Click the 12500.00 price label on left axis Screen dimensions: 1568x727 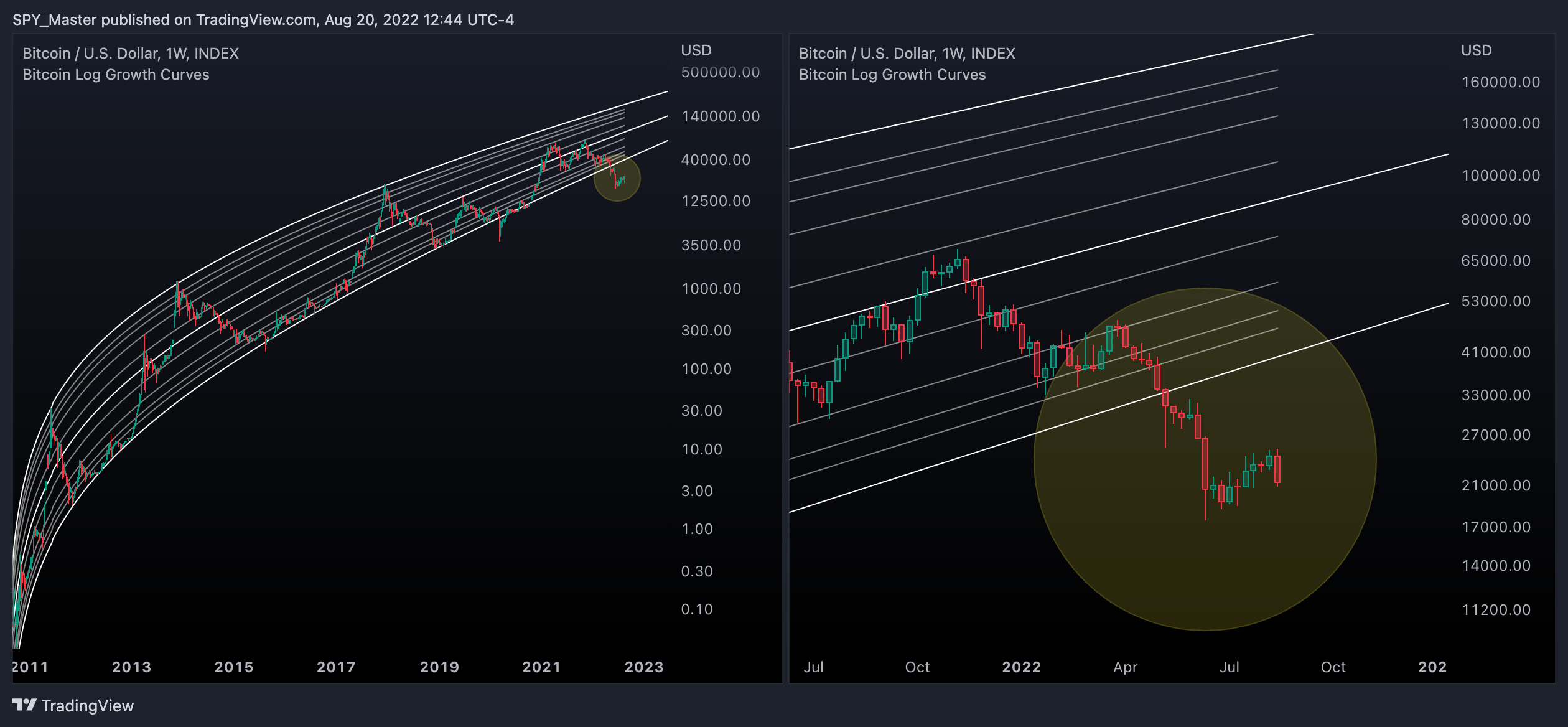[x=716, y=201]
